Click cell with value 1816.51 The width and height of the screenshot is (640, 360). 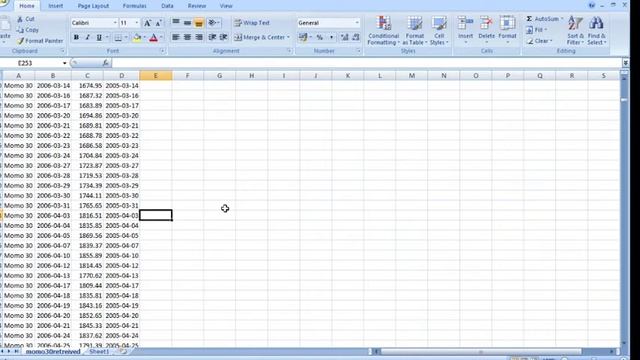click(87, 216)
